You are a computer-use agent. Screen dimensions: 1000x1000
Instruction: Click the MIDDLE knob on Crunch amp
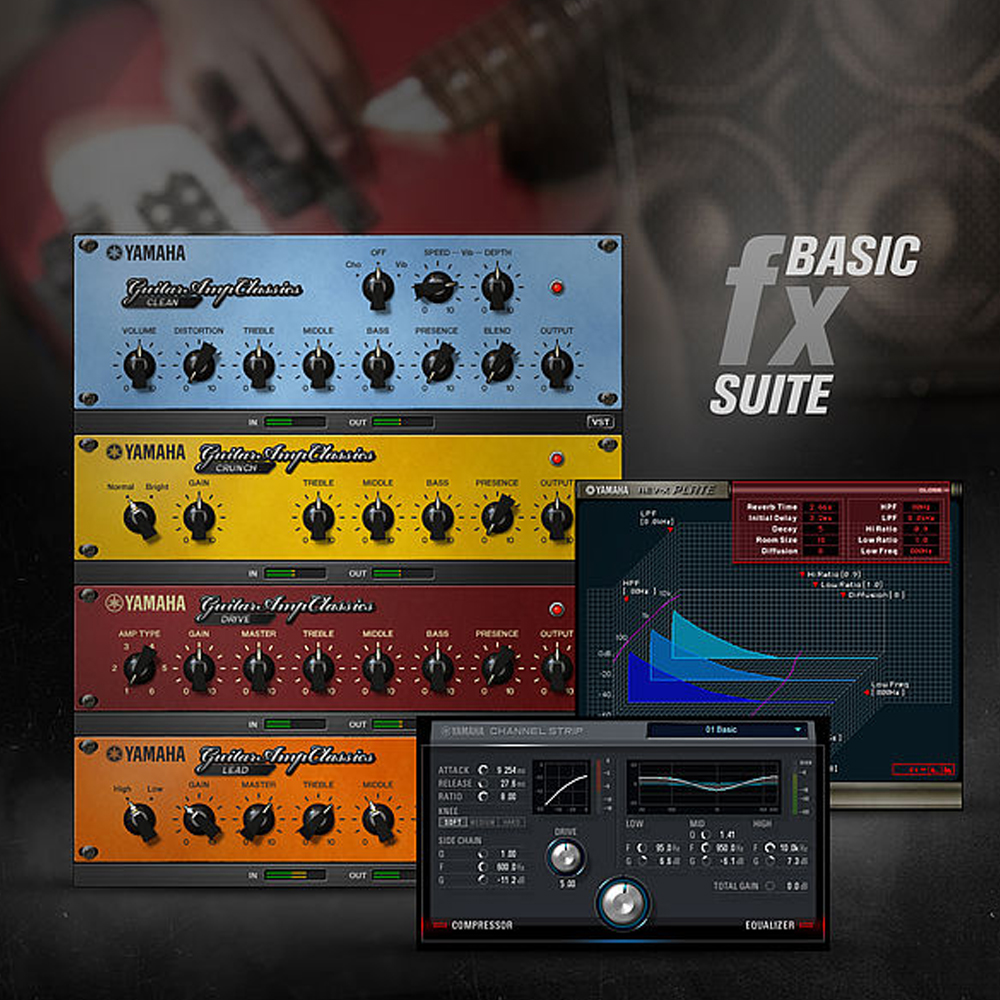tap(378, 518)
